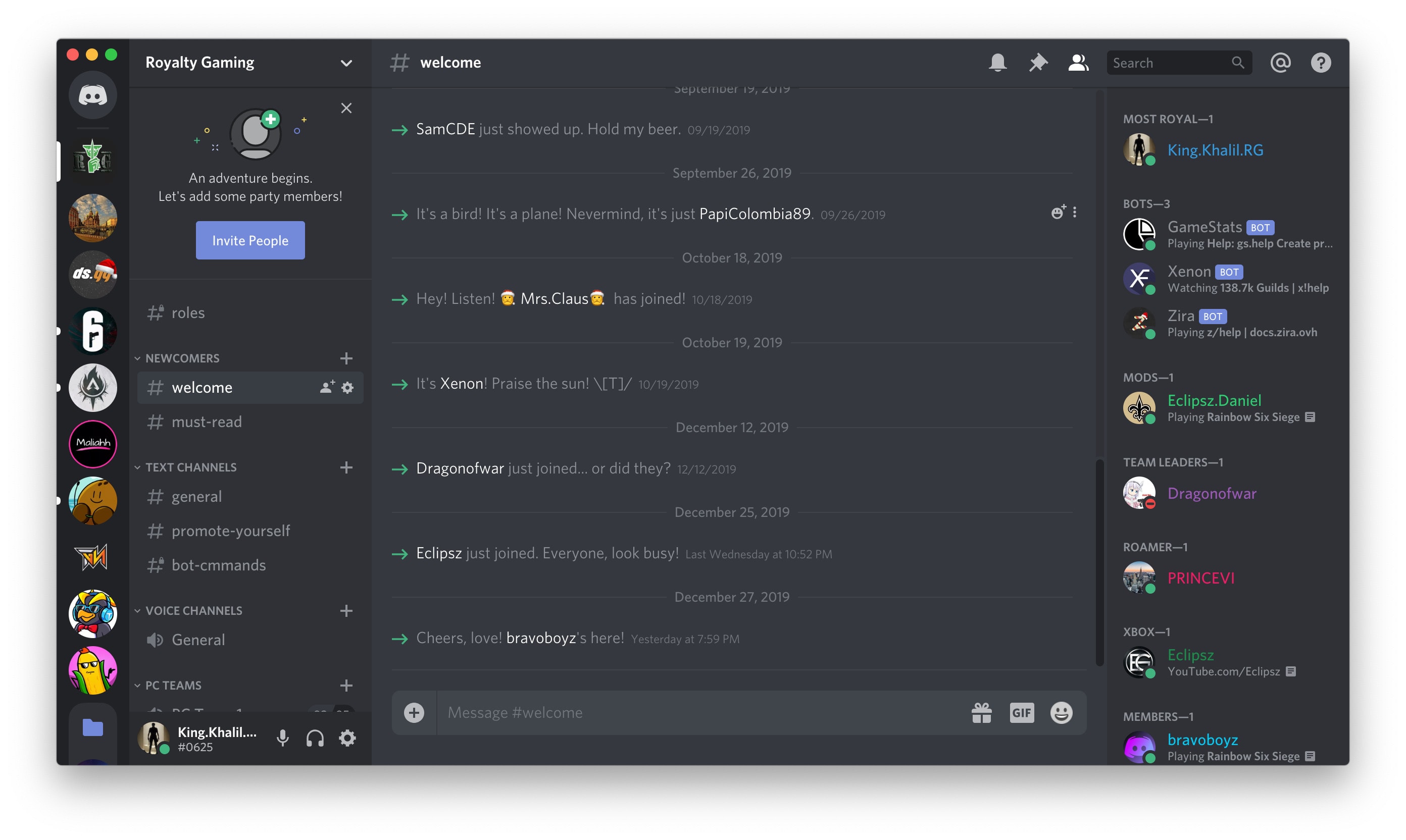Click the Search field
Screen dimensions: 1406x840
[1167, 62]
